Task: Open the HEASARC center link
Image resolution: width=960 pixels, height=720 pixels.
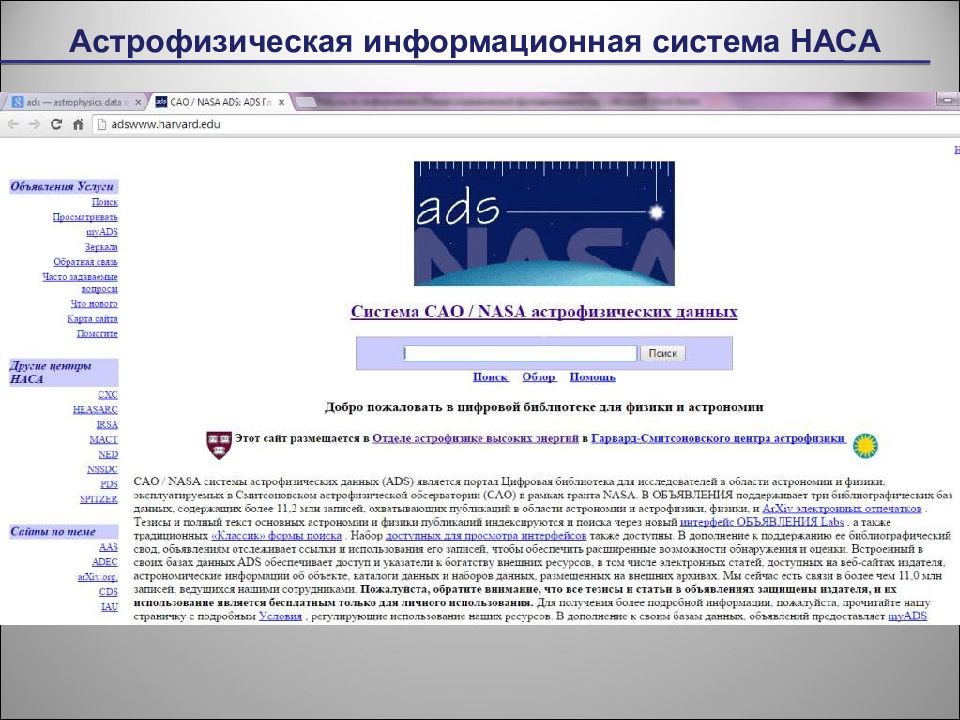Action: tap(95, 410)
